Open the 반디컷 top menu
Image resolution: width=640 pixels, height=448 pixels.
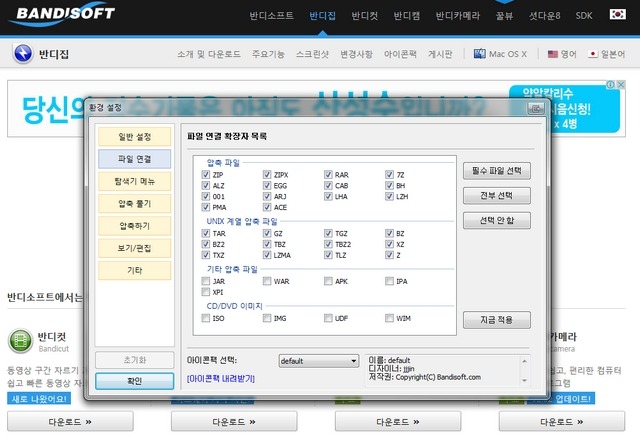pyautogui.click(x=364, y=16)
